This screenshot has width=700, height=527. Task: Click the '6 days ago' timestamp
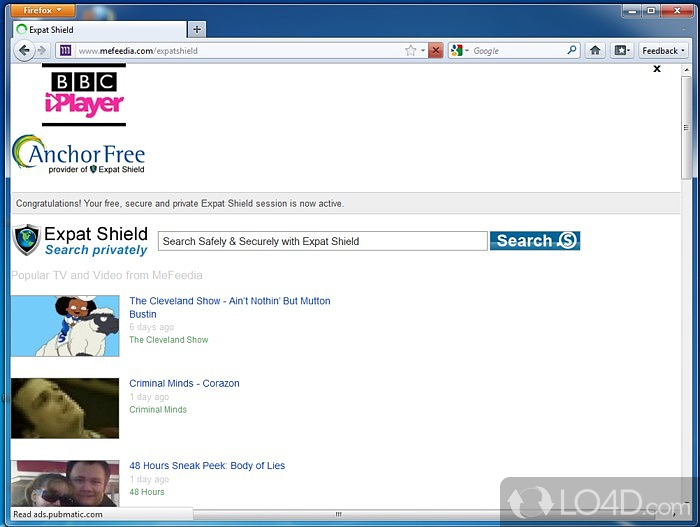tap(151, 327)
